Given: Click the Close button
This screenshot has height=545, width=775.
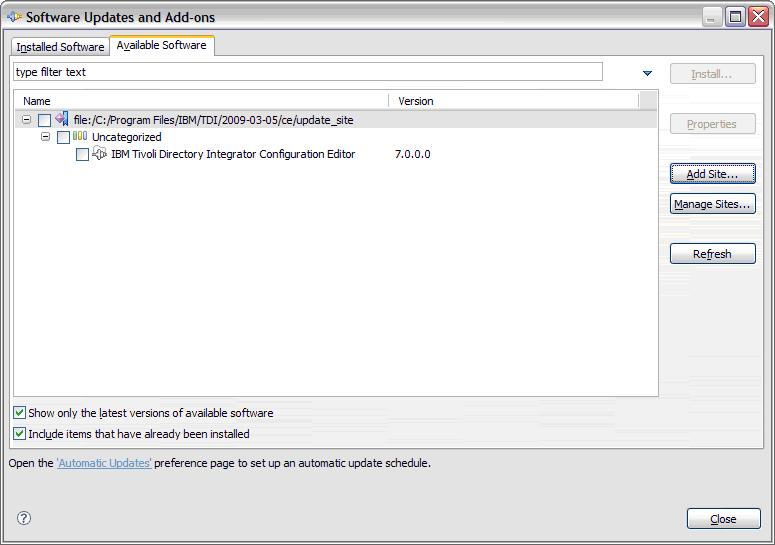Looking at the screenshot, I should 723,519.
